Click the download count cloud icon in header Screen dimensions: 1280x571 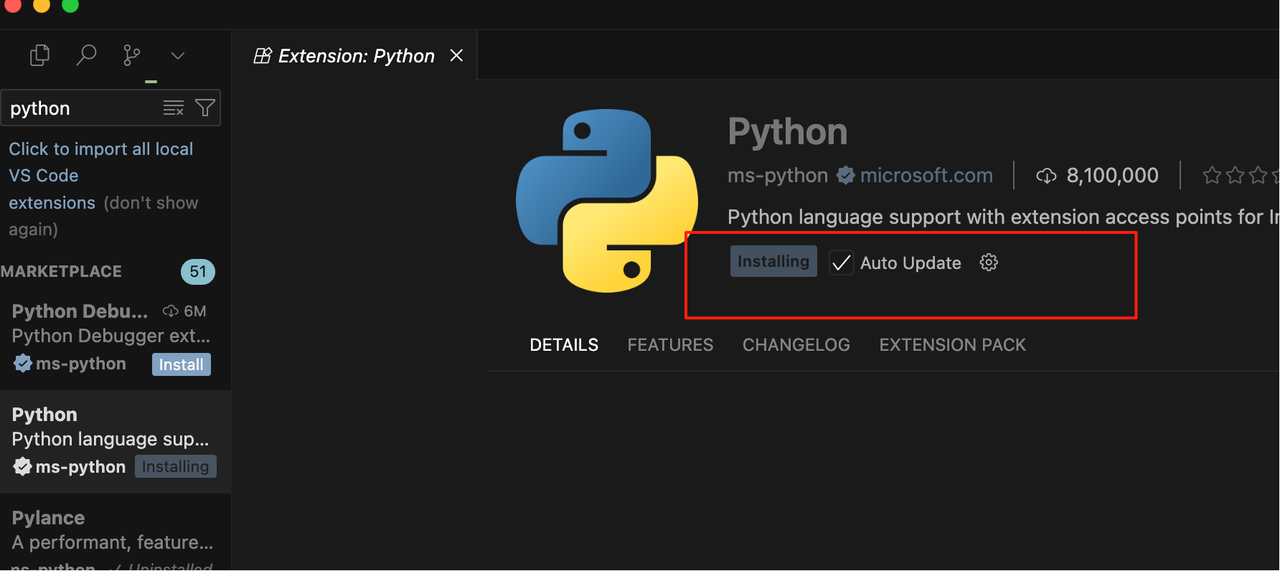pos(1046,176)
